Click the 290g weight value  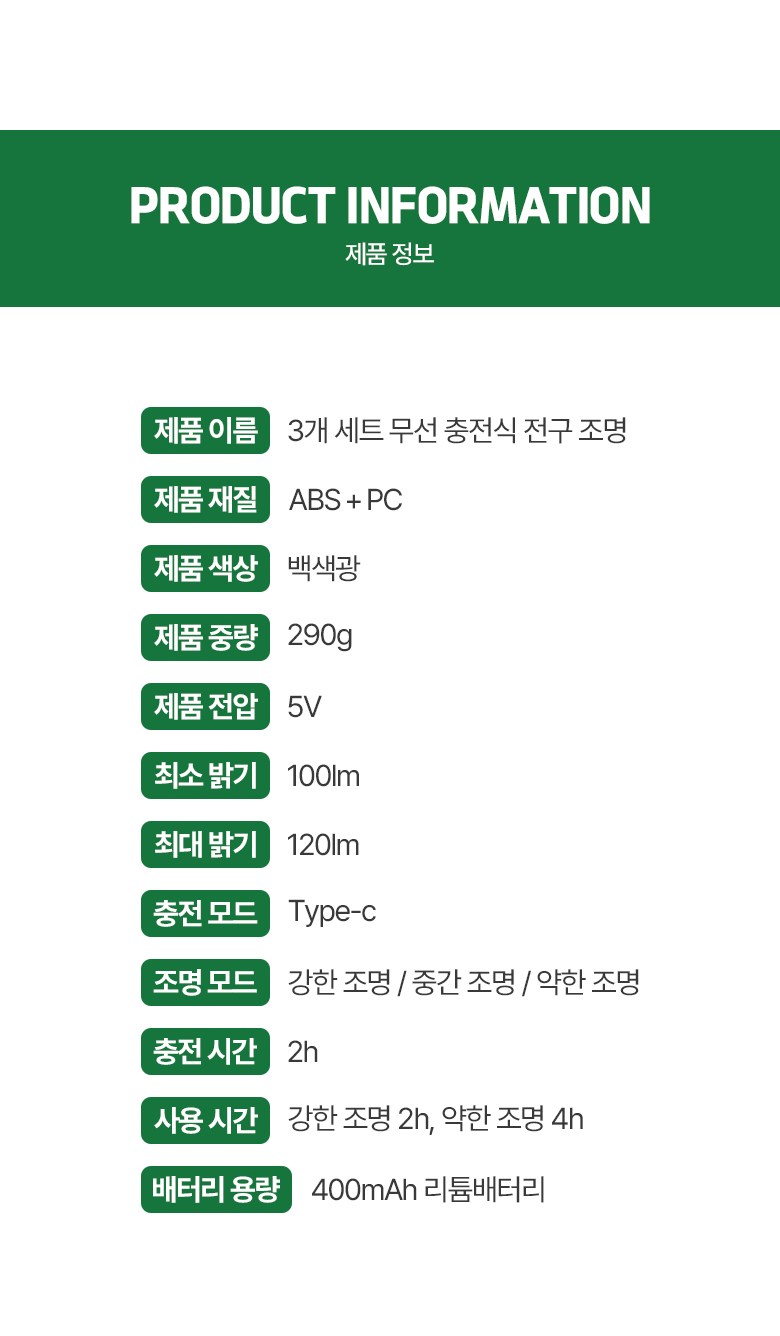pyautogui.click(x=320, y=636)
